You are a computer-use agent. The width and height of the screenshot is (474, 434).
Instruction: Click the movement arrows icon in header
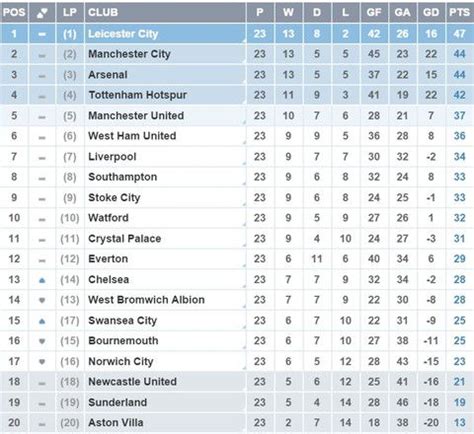coord(42,13)
